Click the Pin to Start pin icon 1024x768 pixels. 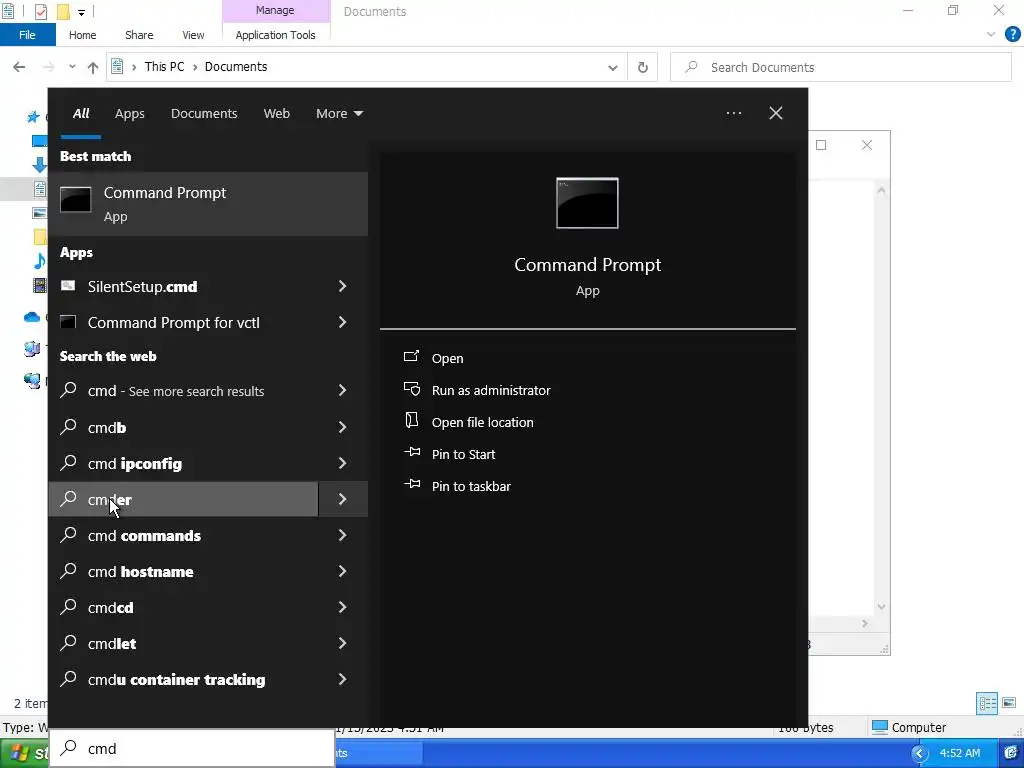point(411,452)
